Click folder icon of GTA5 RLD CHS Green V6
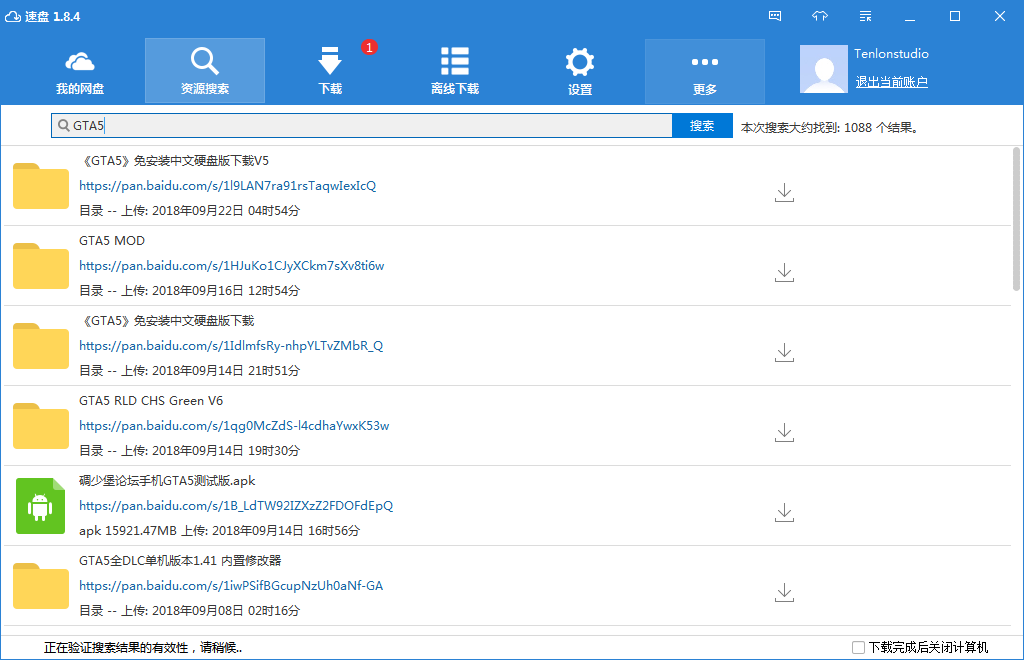The height and width of the screenshot is (660, 1024). (x=40, y=426)
